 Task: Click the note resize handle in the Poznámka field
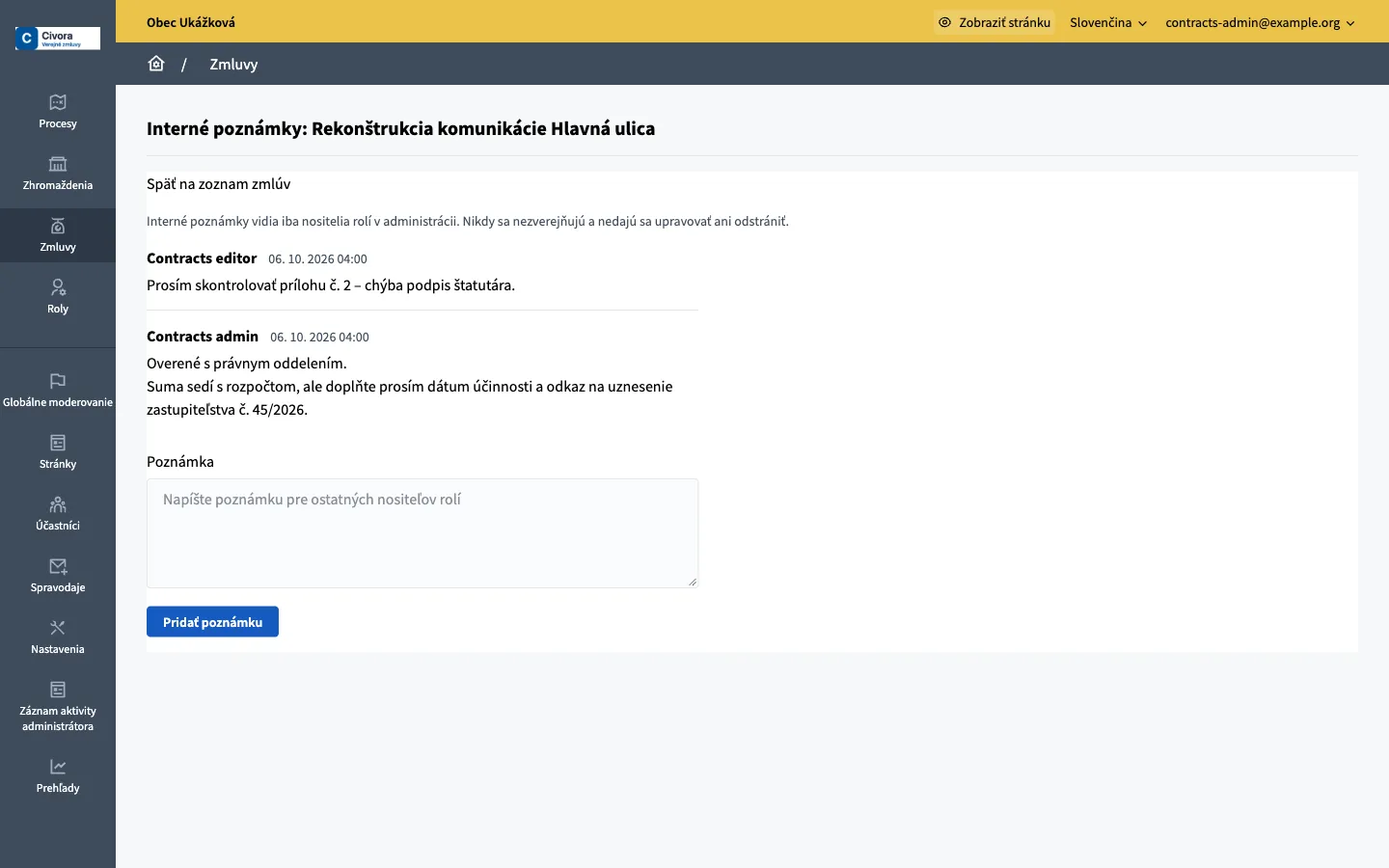[x=692, y=582]
